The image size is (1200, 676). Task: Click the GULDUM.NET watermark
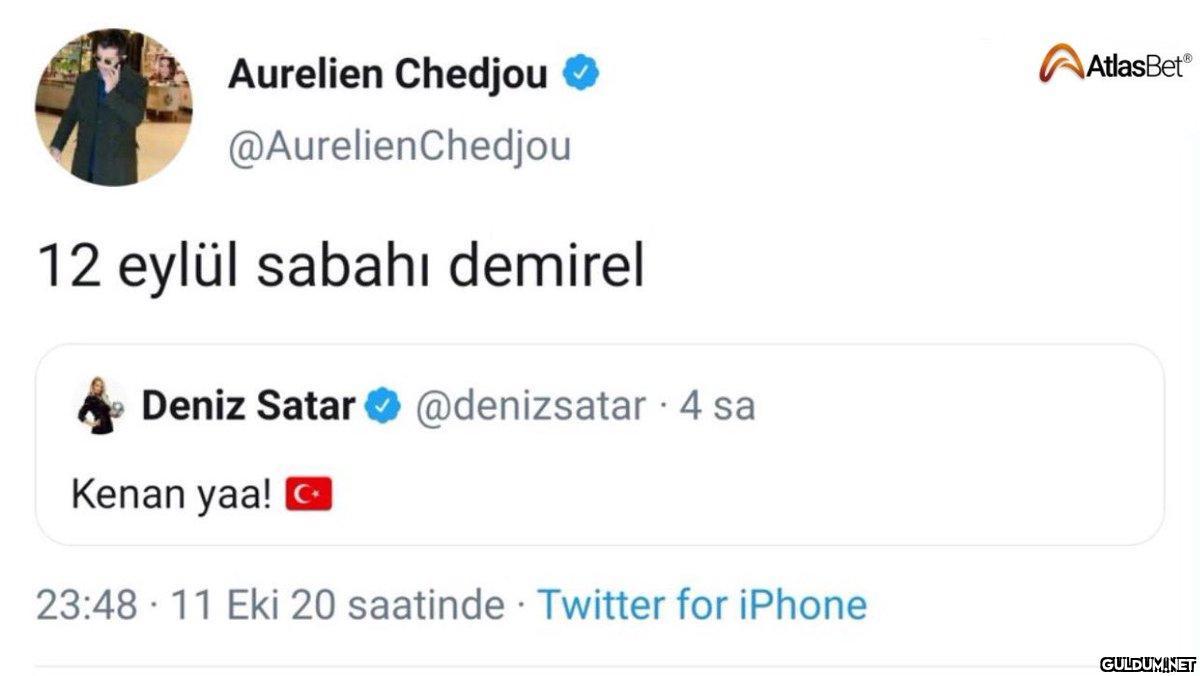[x=1148, y=664]
